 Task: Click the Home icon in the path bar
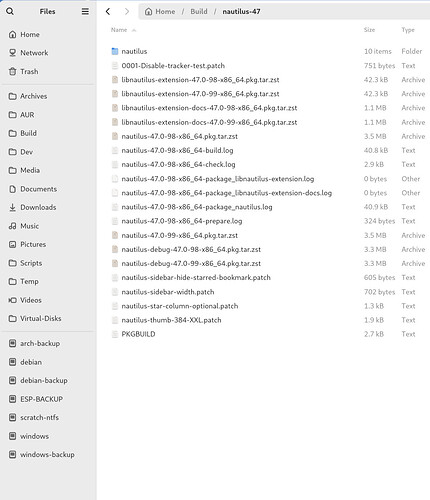click(149, 12)
